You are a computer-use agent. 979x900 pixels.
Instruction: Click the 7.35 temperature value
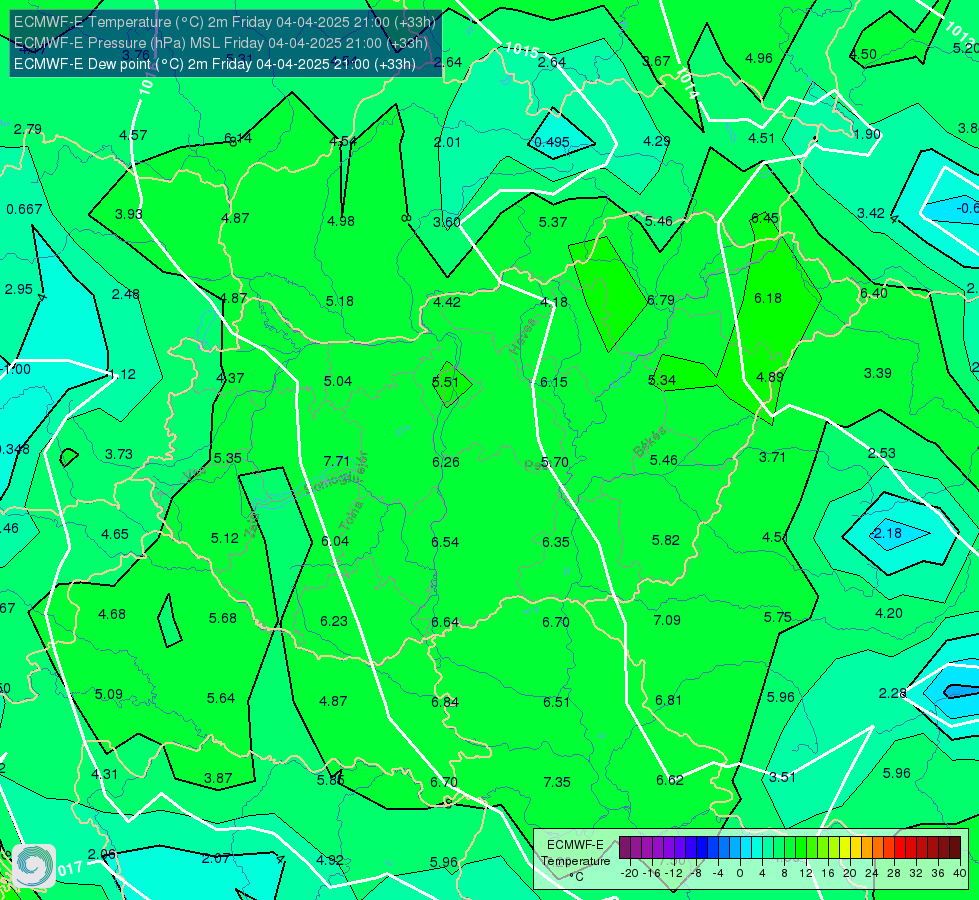(x=556, y=782)
